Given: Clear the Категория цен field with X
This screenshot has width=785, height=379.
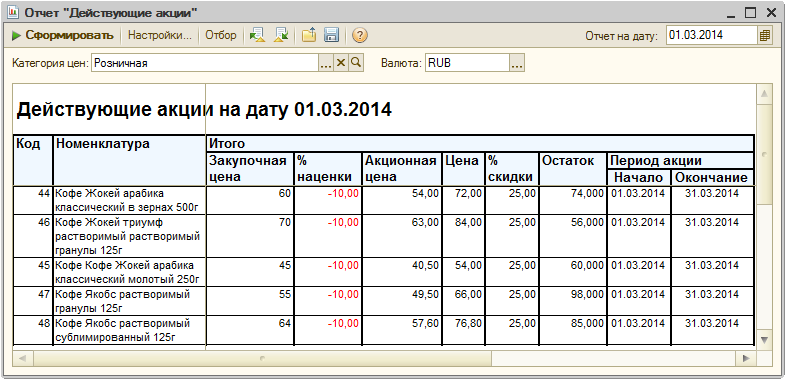Looking at the screenshot, I should (x=340, y=63).
